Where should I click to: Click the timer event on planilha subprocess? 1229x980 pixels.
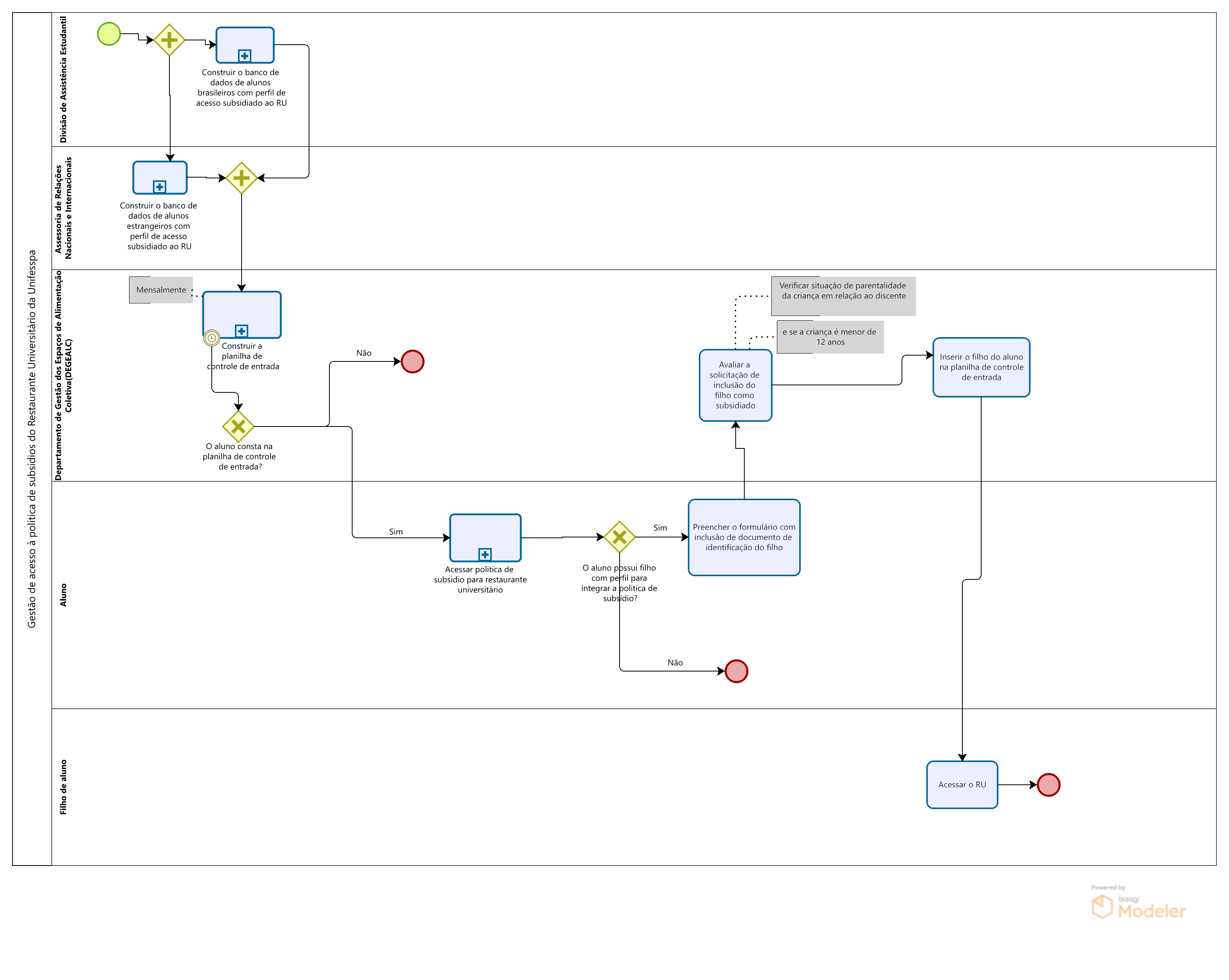click(211, 338)
